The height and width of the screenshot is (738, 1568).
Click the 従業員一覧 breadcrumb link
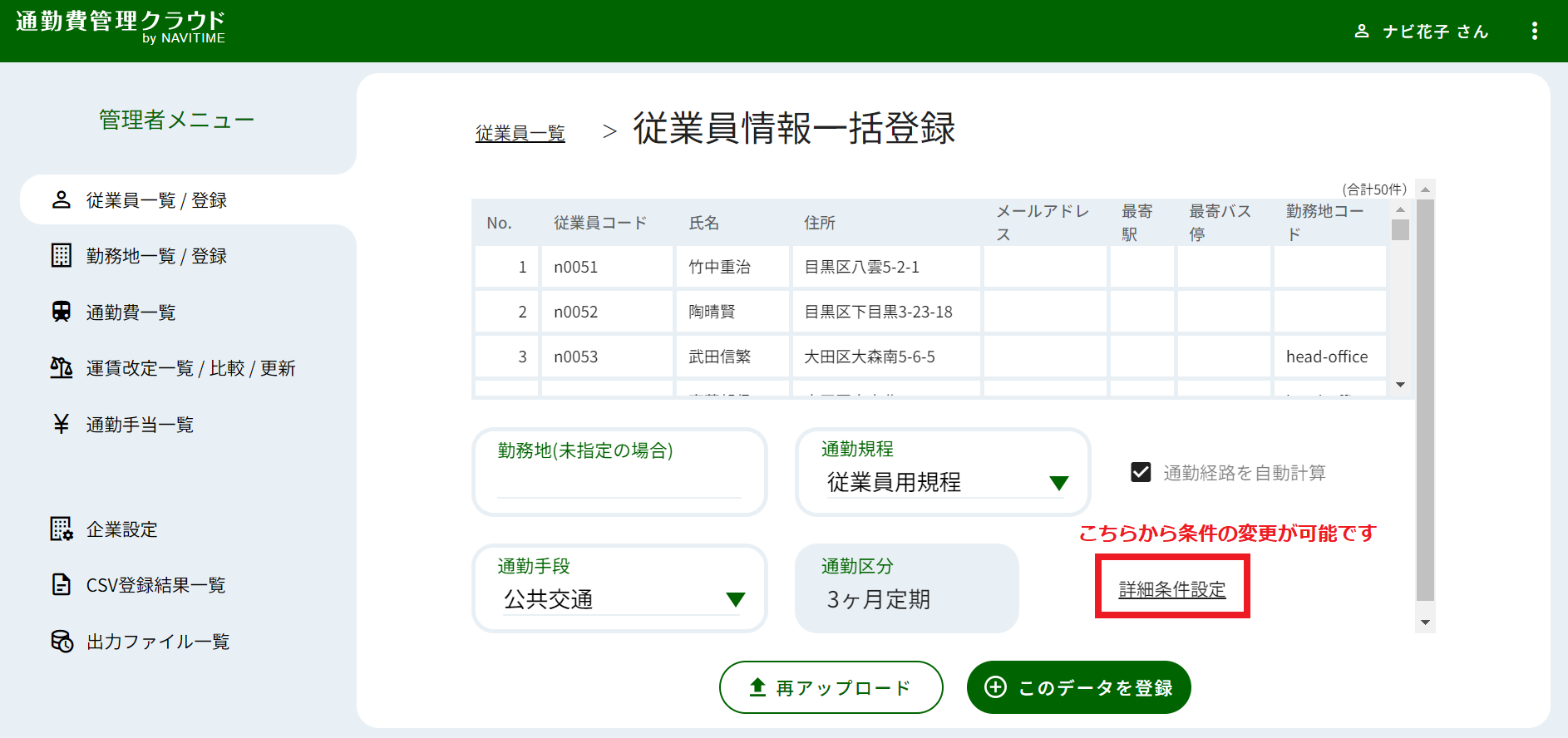coord(520,133)
